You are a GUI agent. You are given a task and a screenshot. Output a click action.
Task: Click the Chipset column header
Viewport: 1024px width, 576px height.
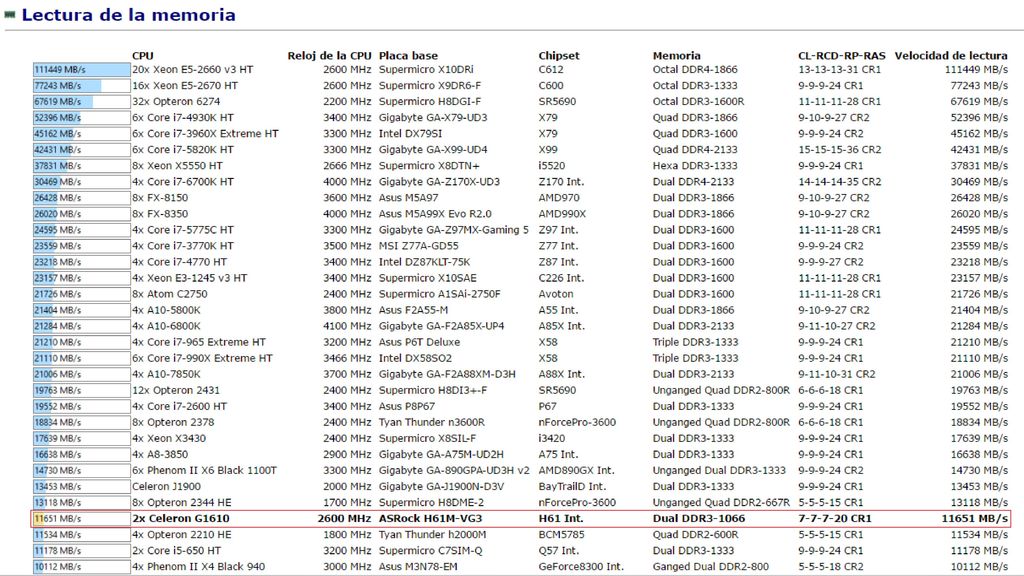click(558, 56)
